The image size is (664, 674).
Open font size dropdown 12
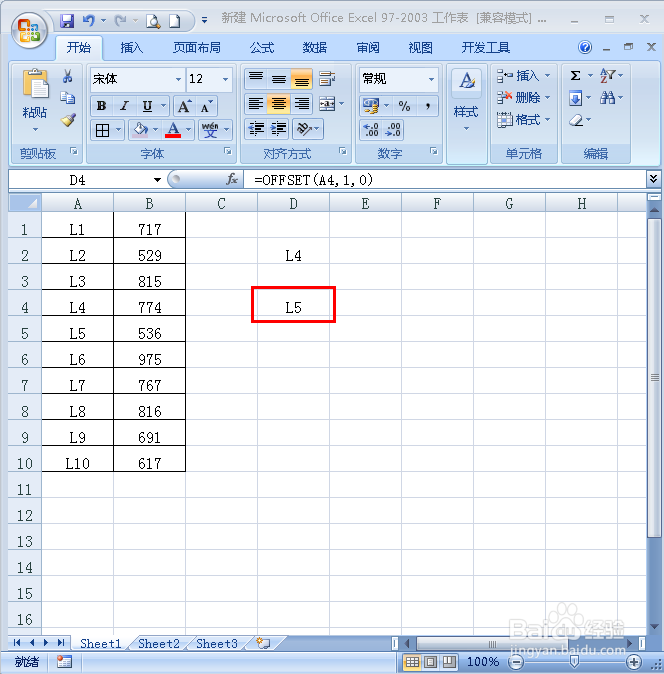click(225, 79)
